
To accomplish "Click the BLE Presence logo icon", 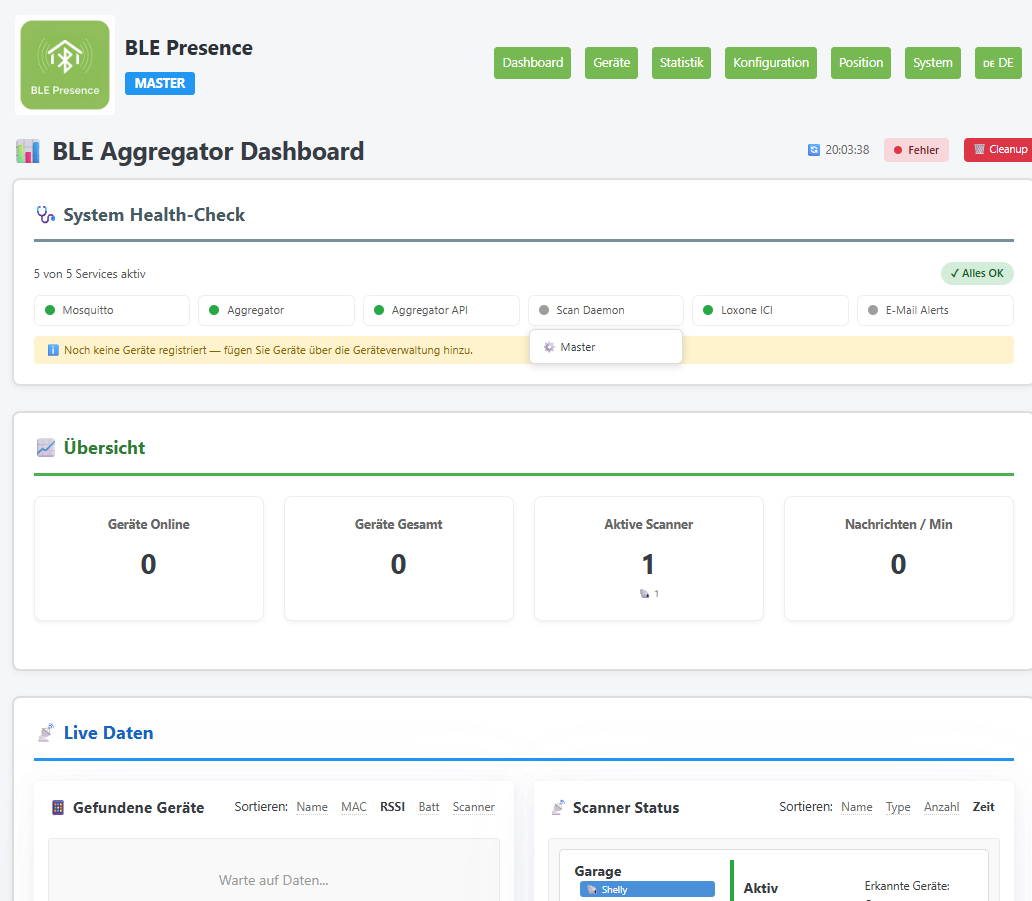I will click(65, 65).
